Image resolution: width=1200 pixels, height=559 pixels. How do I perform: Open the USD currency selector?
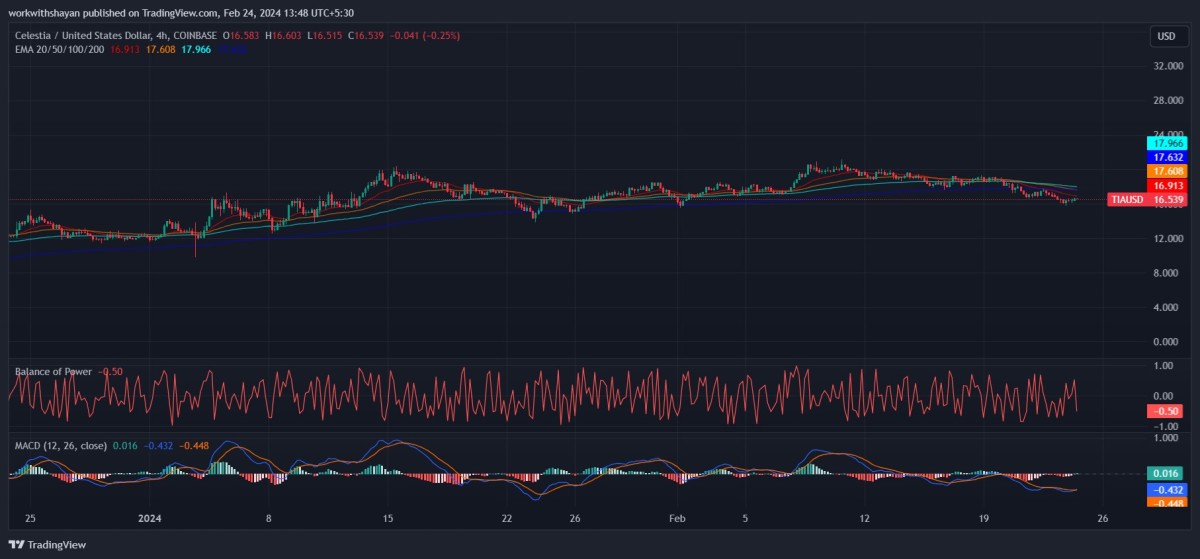coord(1166,36)
